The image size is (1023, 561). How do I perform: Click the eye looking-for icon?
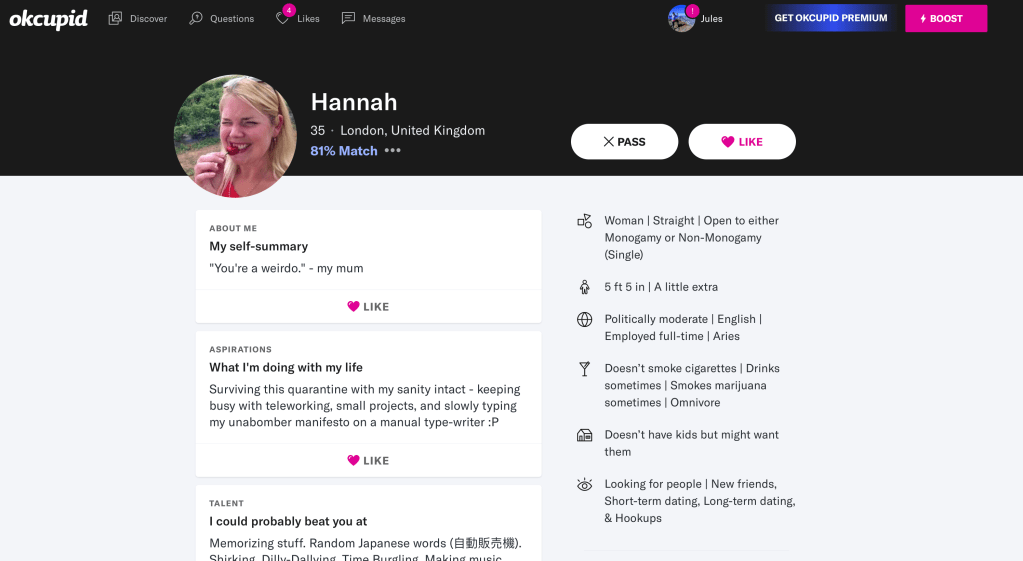tap(585, 485)
